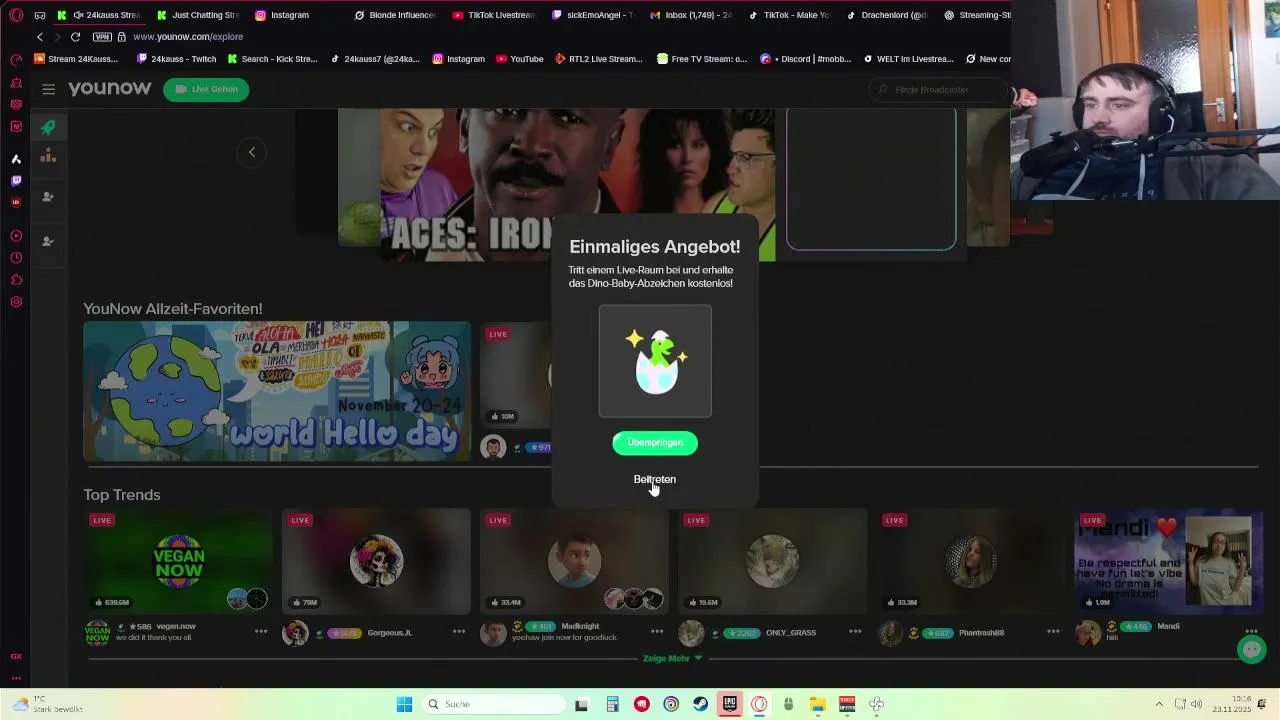The image size is (1280, 720).
Task: Click the Beitreten link in popup
Action: [x=655, y=479]
